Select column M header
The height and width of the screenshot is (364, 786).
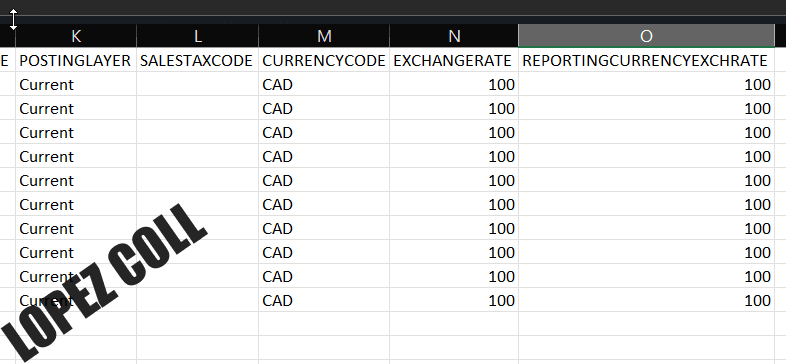324,36
